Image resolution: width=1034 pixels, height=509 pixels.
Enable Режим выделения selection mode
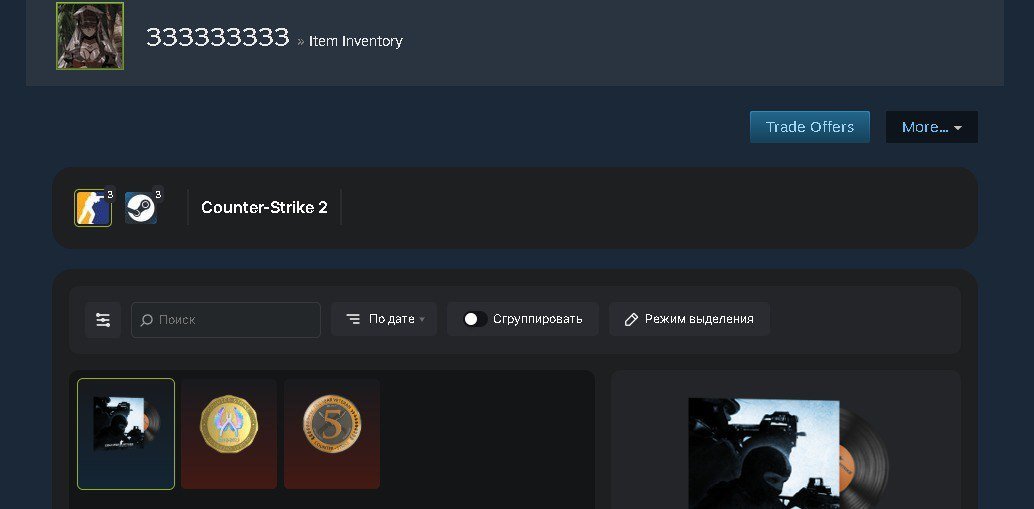(689, 319)
